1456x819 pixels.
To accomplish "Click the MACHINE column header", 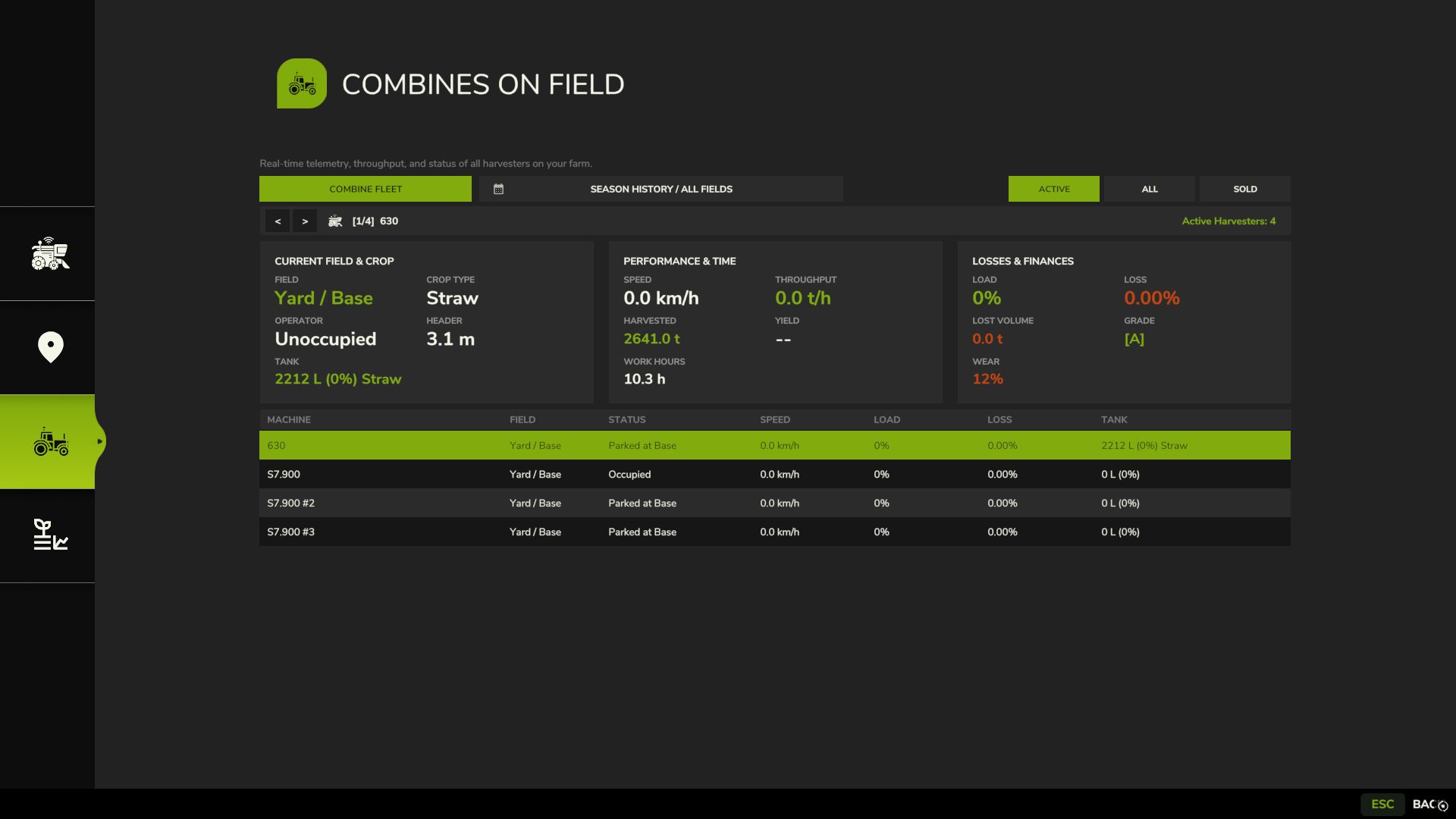I will click(x=289, y=419).
